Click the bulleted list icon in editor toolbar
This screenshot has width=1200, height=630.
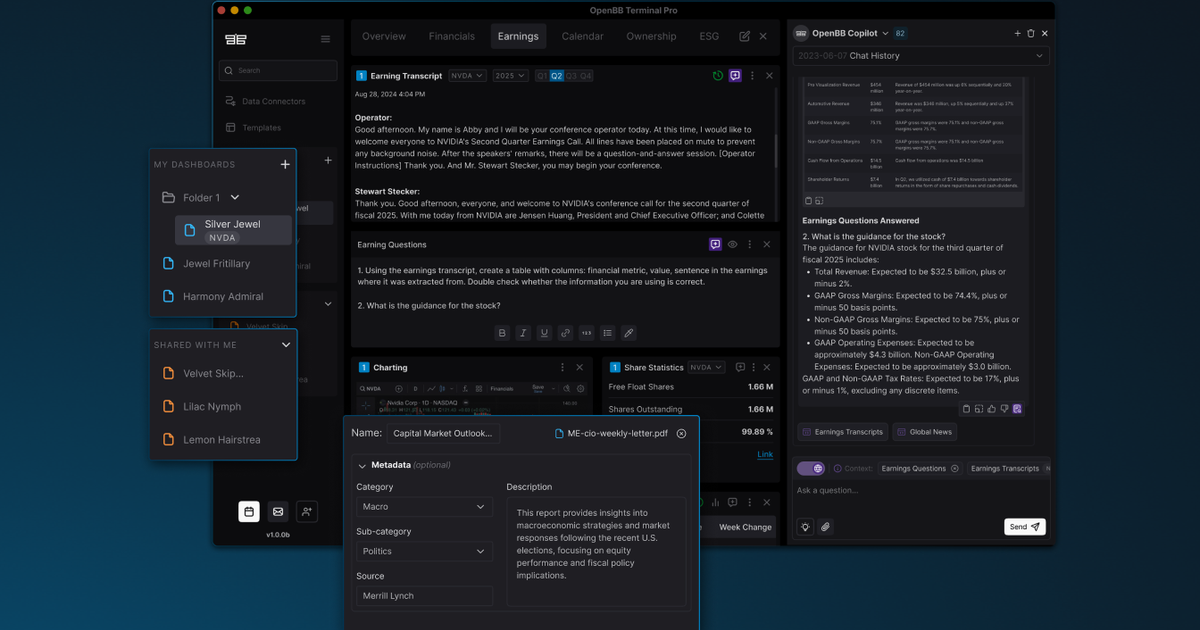607,333
